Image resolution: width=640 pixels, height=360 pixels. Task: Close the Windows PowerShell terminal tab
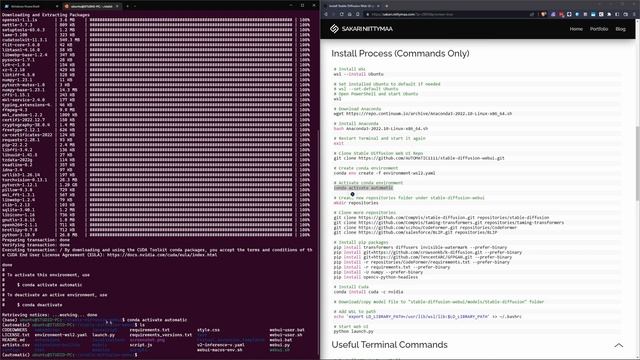coord(57,6)
